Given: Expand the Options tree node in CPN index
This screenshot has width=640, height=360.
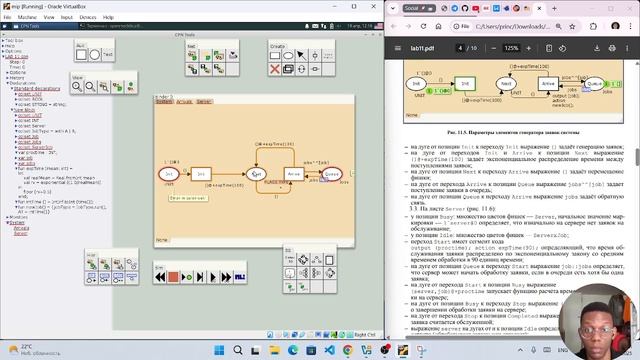Looking at the screenshot, I should [3, 51].
